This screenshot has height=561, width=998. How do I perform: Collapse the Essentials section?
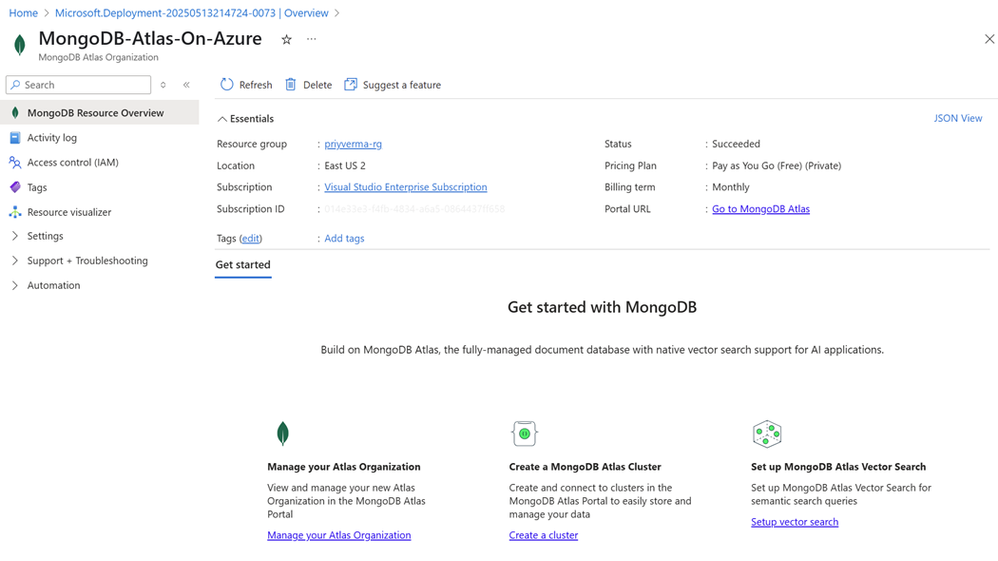point(222,119)
